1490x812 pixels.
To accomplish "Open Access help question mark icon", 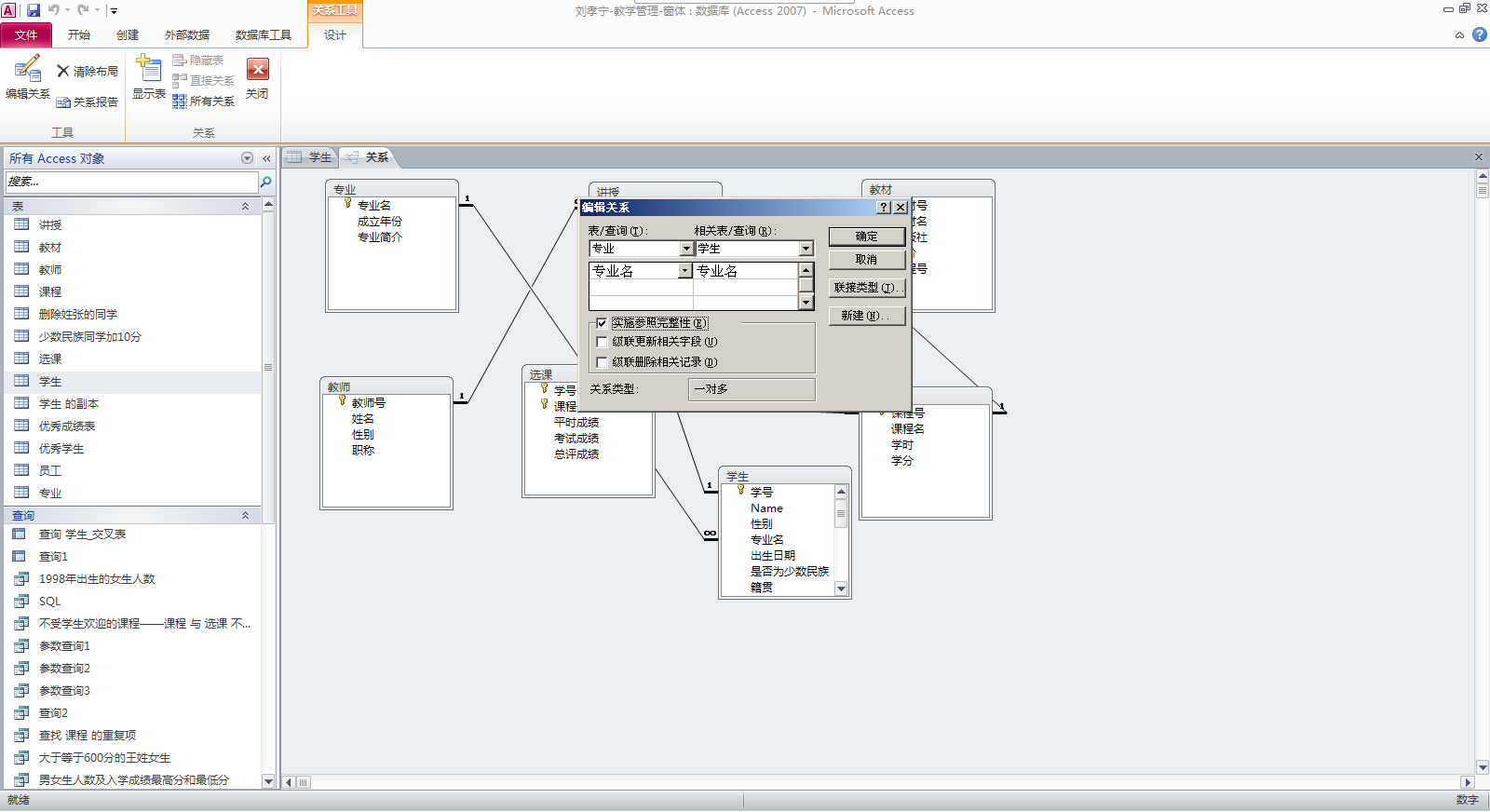I will pyautogui.click(x=1479, y=35).
